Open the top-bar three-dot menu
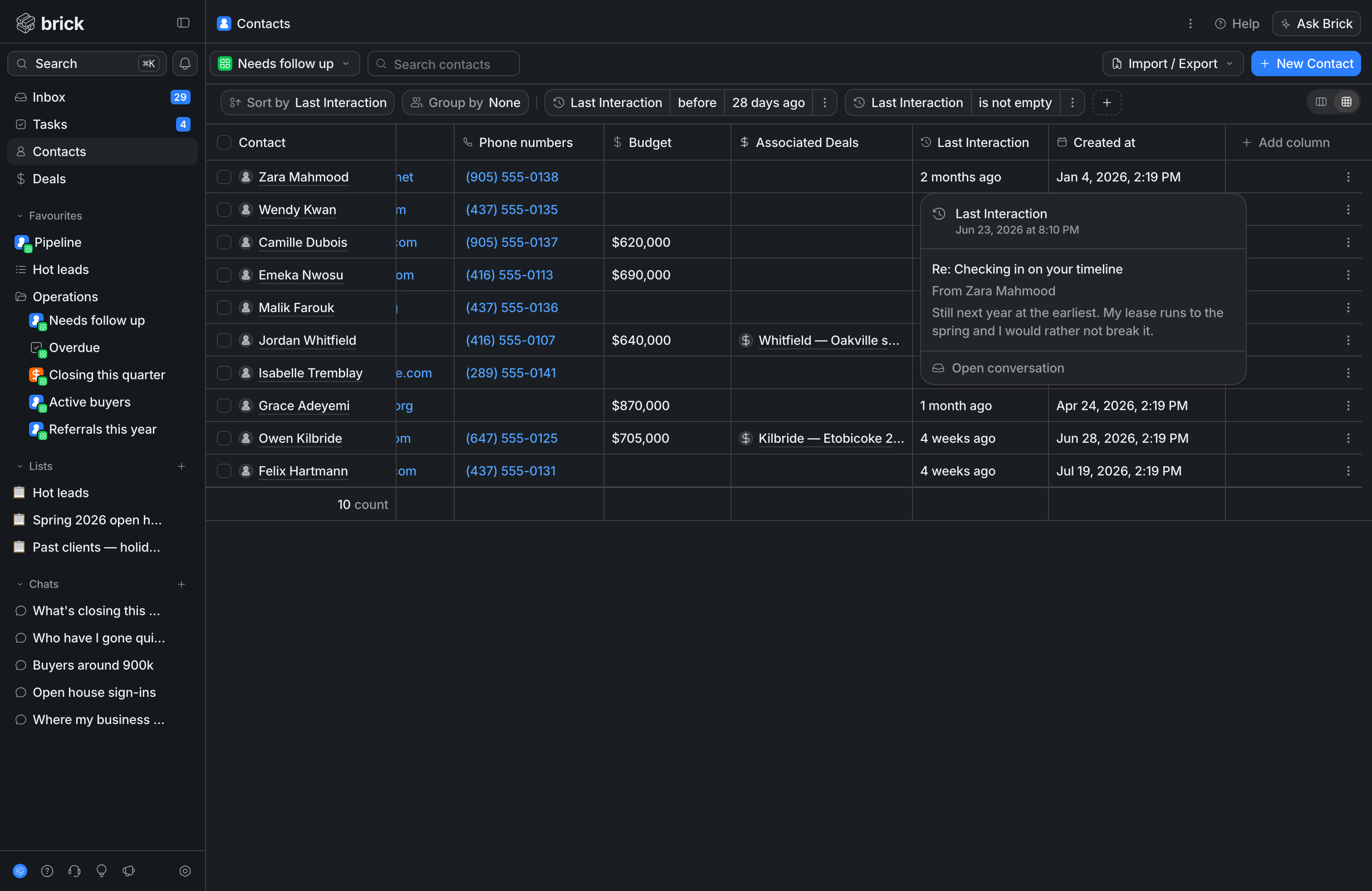1372x891 pixels. [1191, 24]
